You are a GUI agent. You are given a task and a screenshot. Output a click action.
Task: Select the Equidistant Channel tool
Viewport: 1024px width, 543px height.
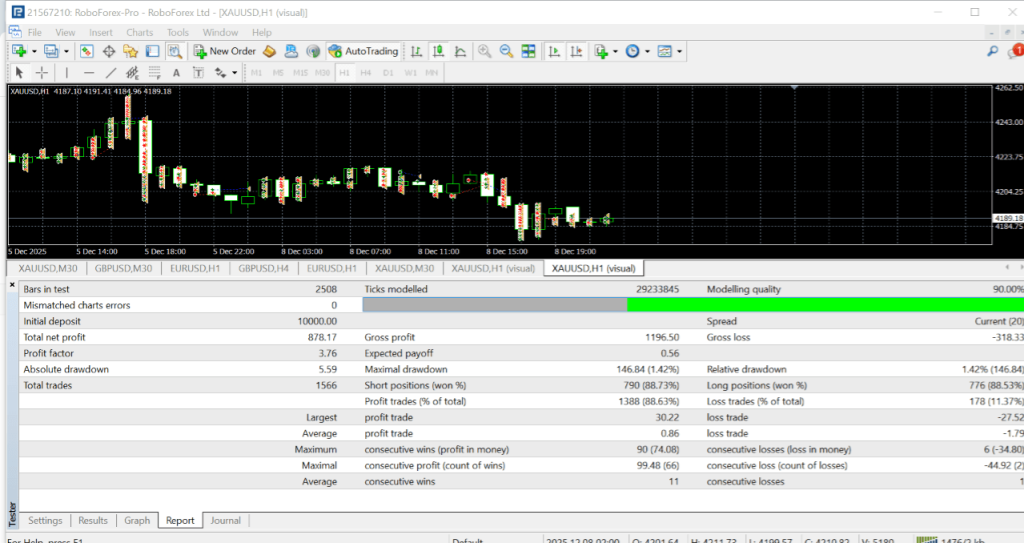click(x=133, y=73)
